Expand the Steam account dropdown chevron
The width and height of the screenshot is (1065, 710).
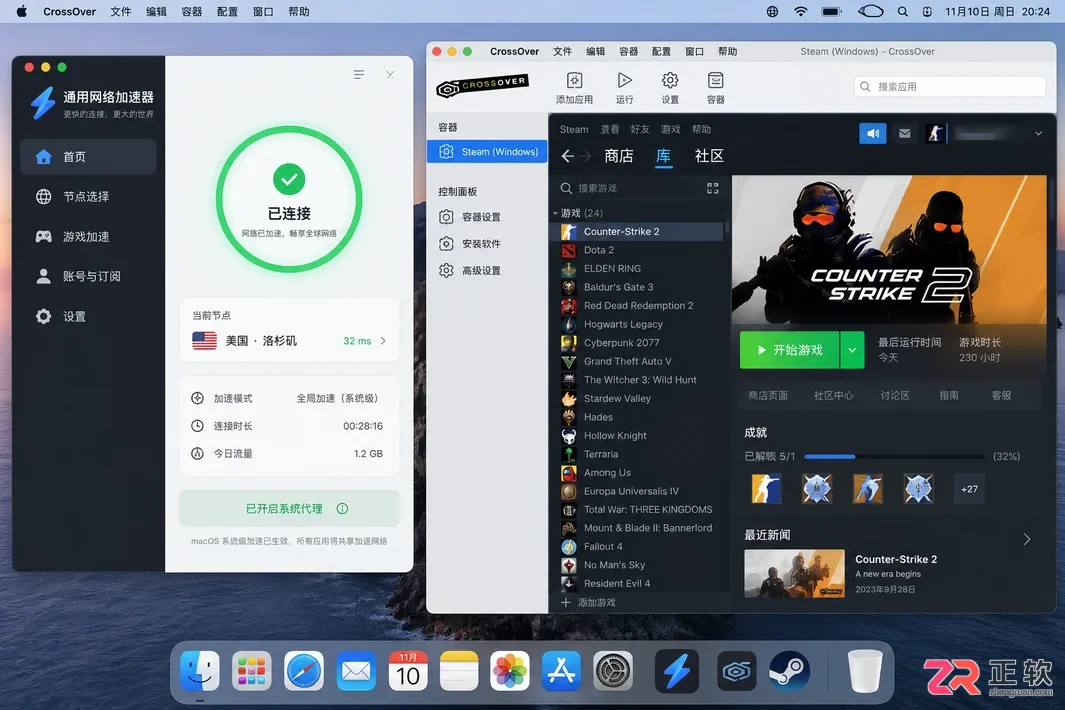click(x=1038, y=134)
